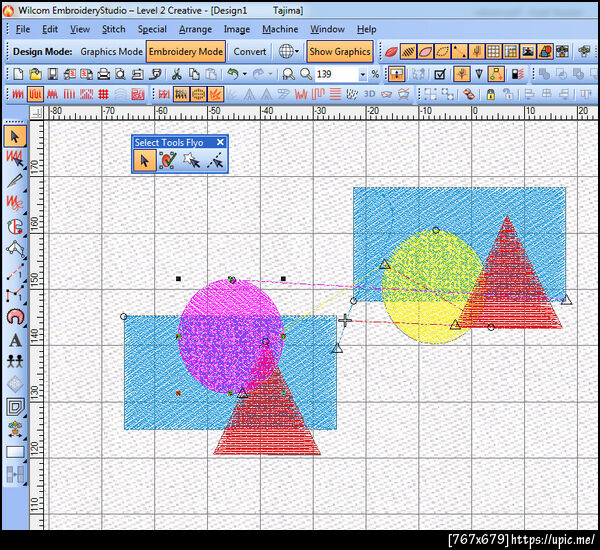Screen dimensions: 600x550
Task: Pick the Knife tool in left toolbox
Action: [x=15, y=181]
